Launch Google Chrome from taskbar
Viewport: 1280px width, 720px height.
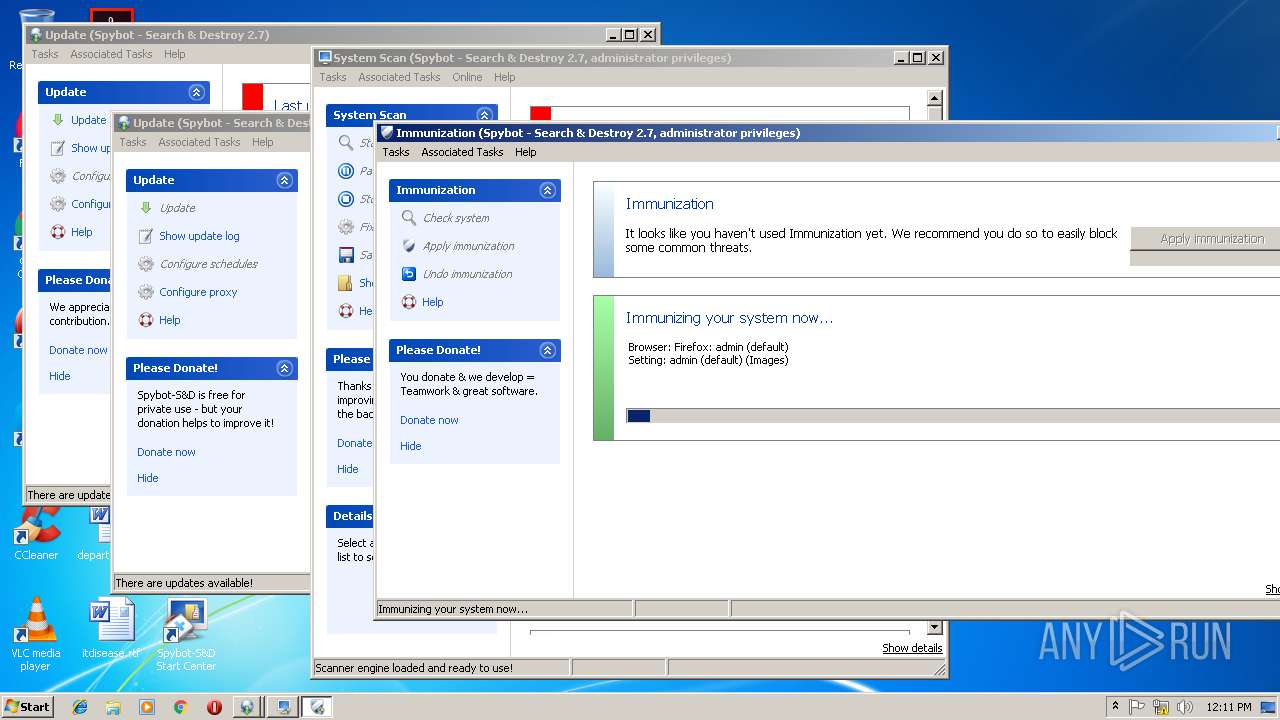point(180,707)
